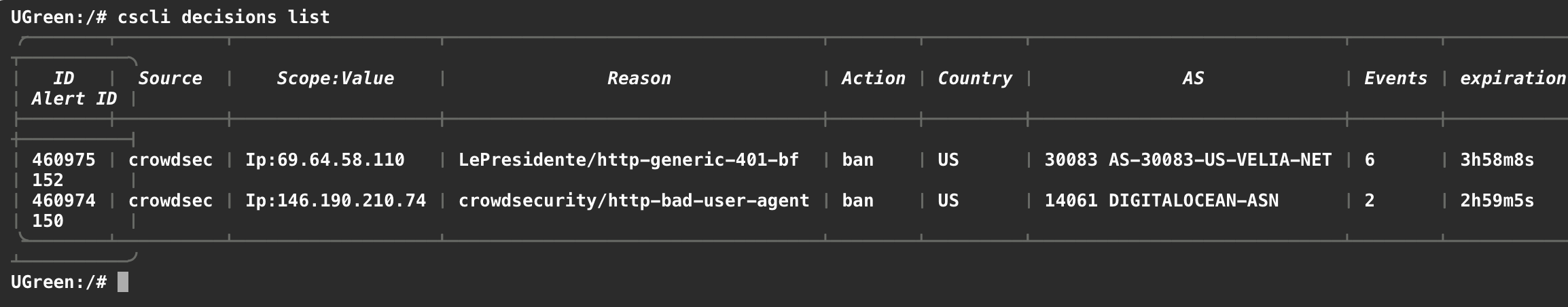Click decision ID 460975
1568x307 pixels.
point(63,160)
